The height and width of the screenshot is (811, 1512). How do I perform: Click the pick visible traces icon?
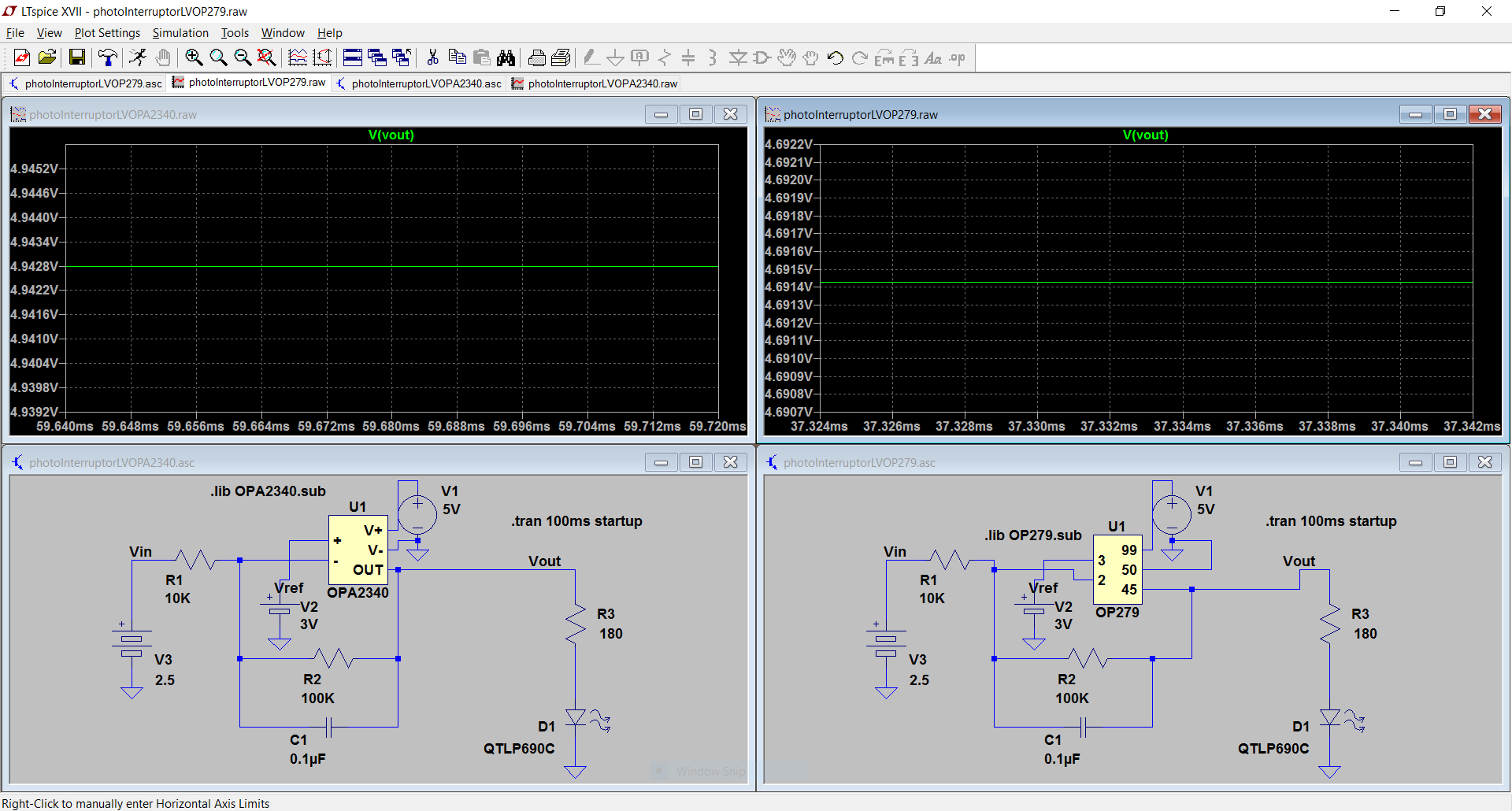(x=298, y=57)
